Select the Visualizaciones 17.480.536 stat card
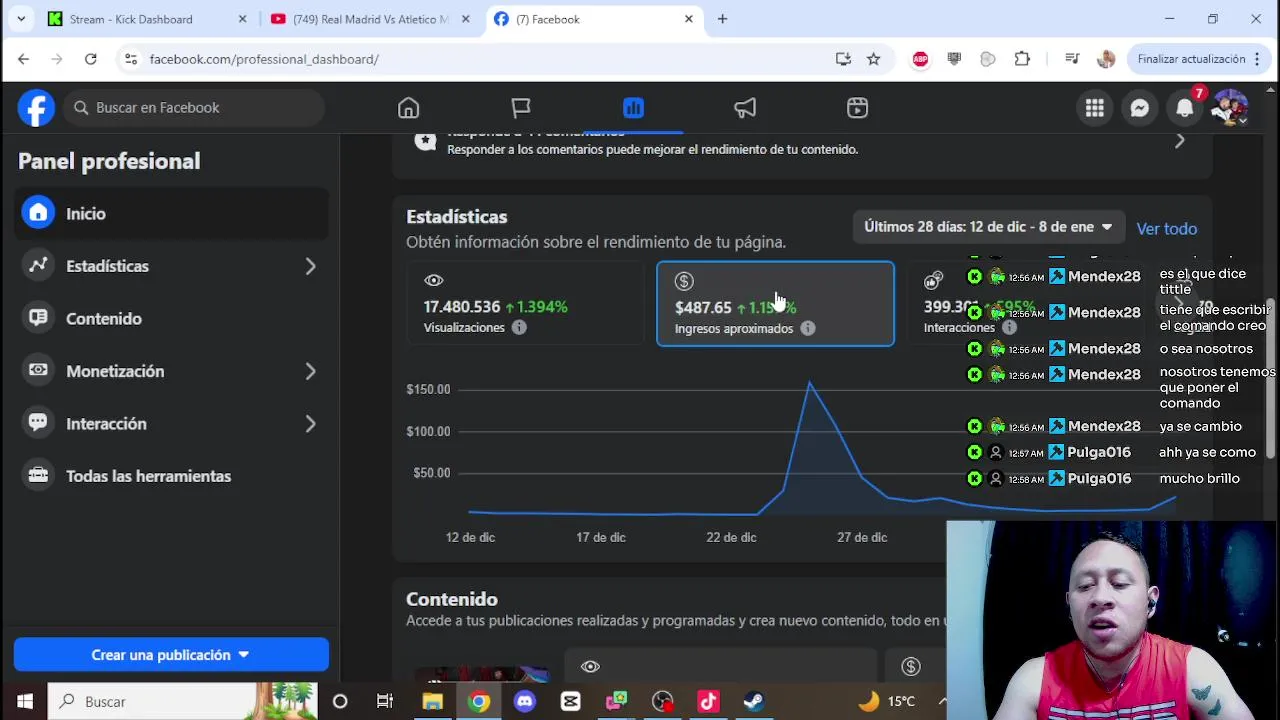 coord(525,303)
